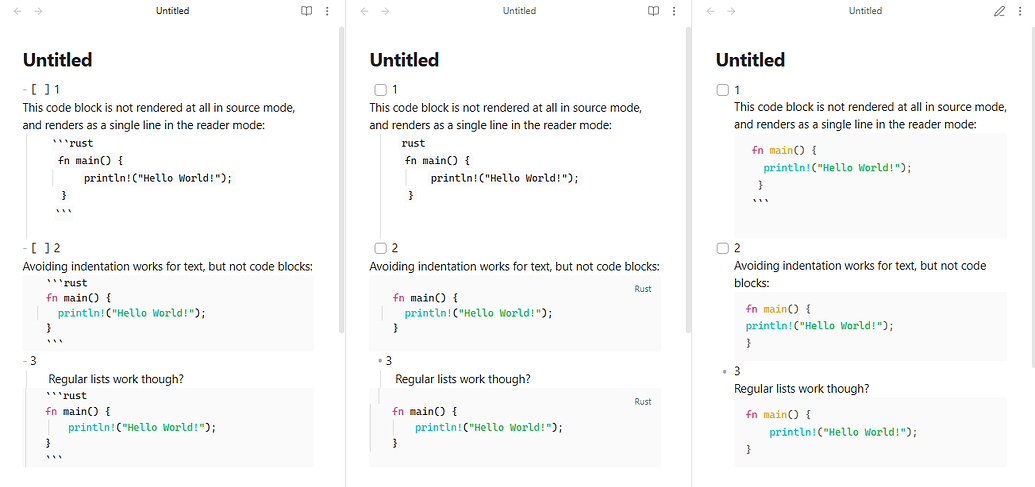The height and width of the screenshot is (487, 1035).
Task: Check task 1 checkbox in middle pane
Action: click(x=380, y=90)
